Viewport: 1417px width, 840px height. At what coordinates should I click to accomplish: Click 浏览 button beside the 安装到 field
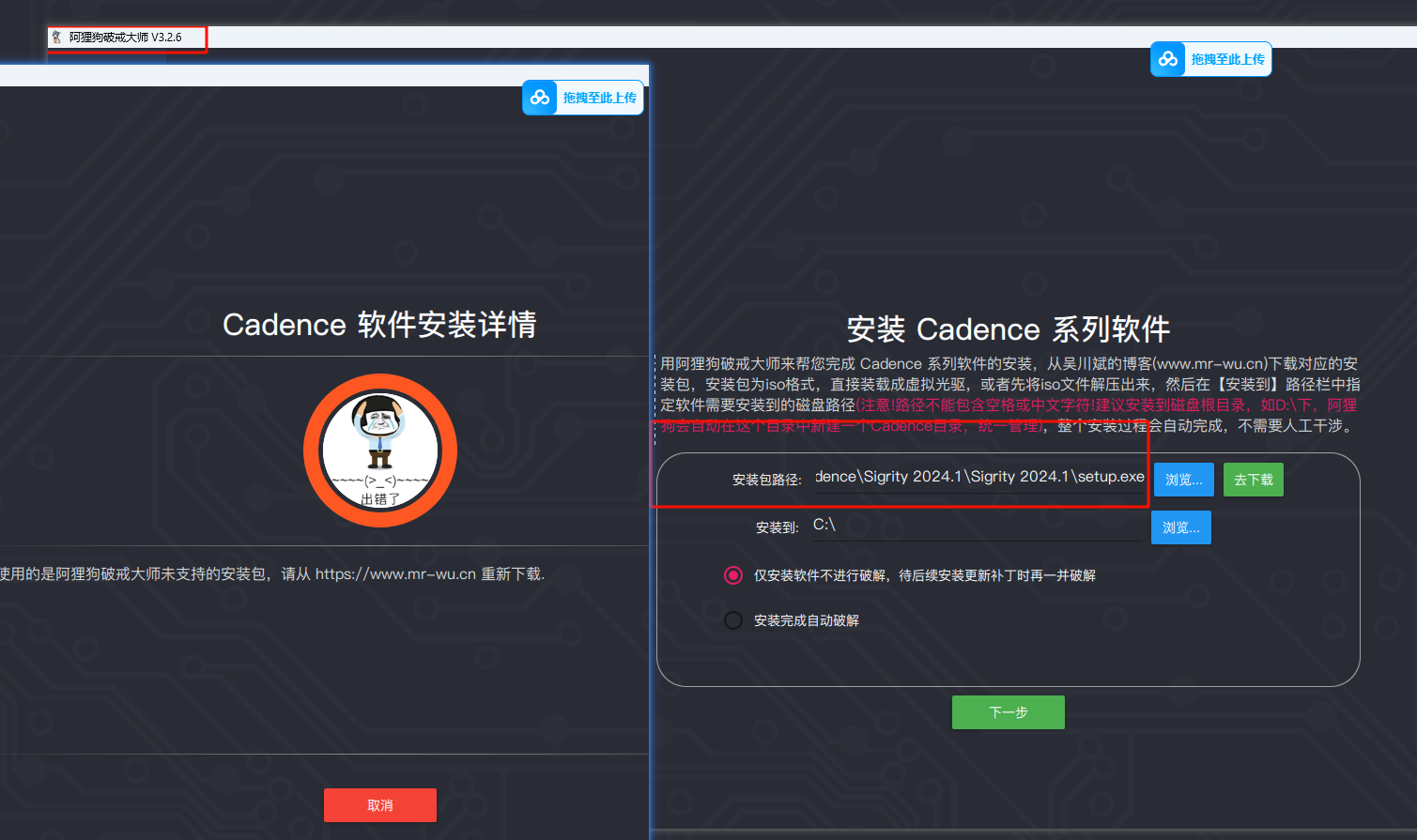1180,527
